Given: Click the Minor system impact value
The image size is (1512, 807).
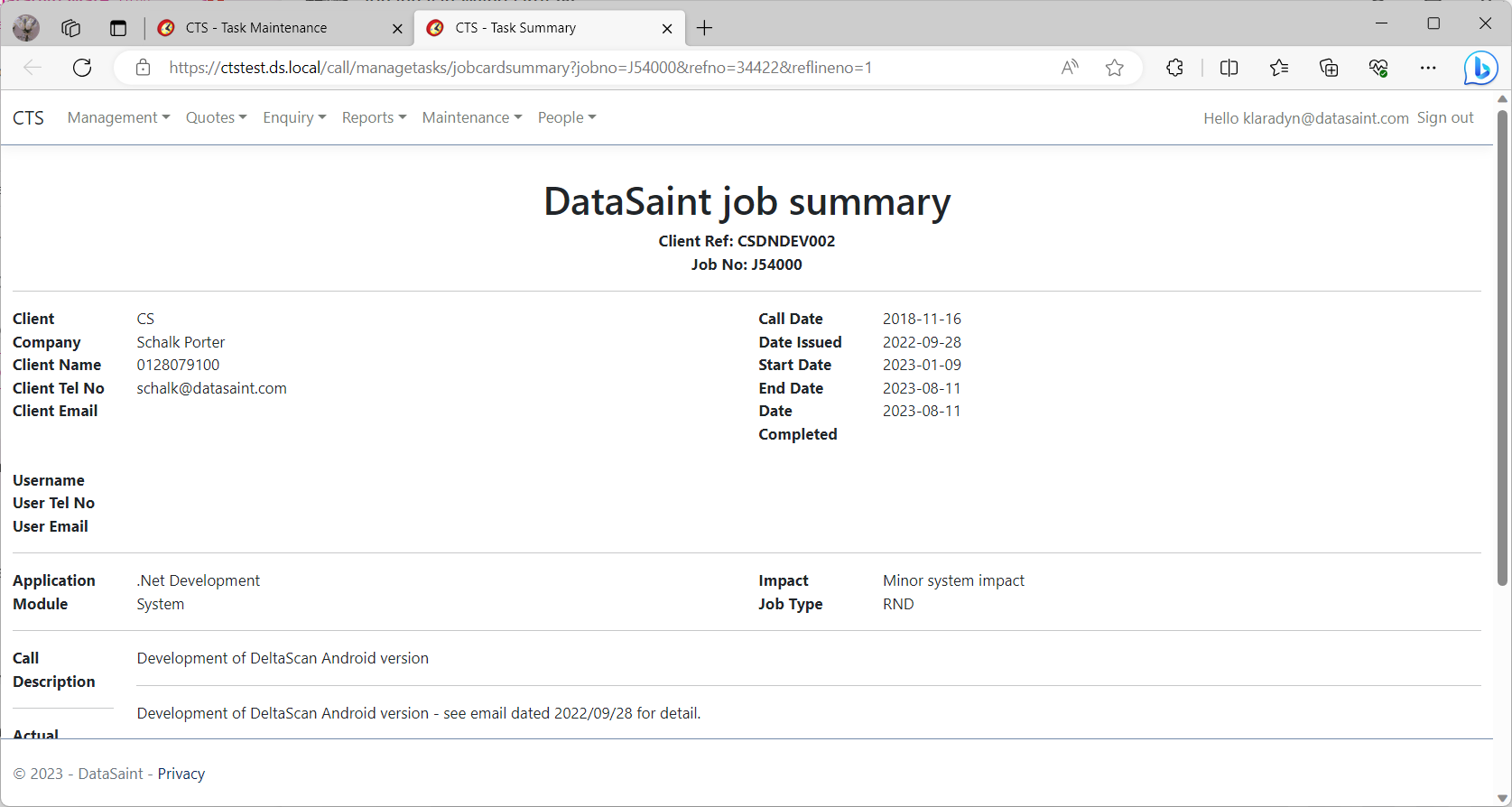Looking at the screenshot, I should tap(953, 580).
